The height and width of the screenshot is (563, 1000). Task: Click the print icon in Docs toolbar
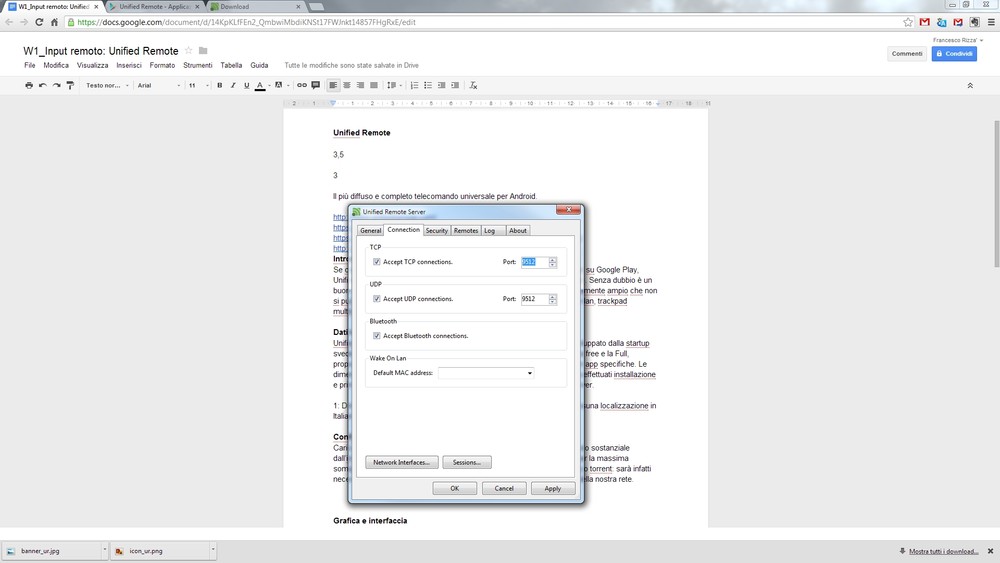tap(29, 85)
